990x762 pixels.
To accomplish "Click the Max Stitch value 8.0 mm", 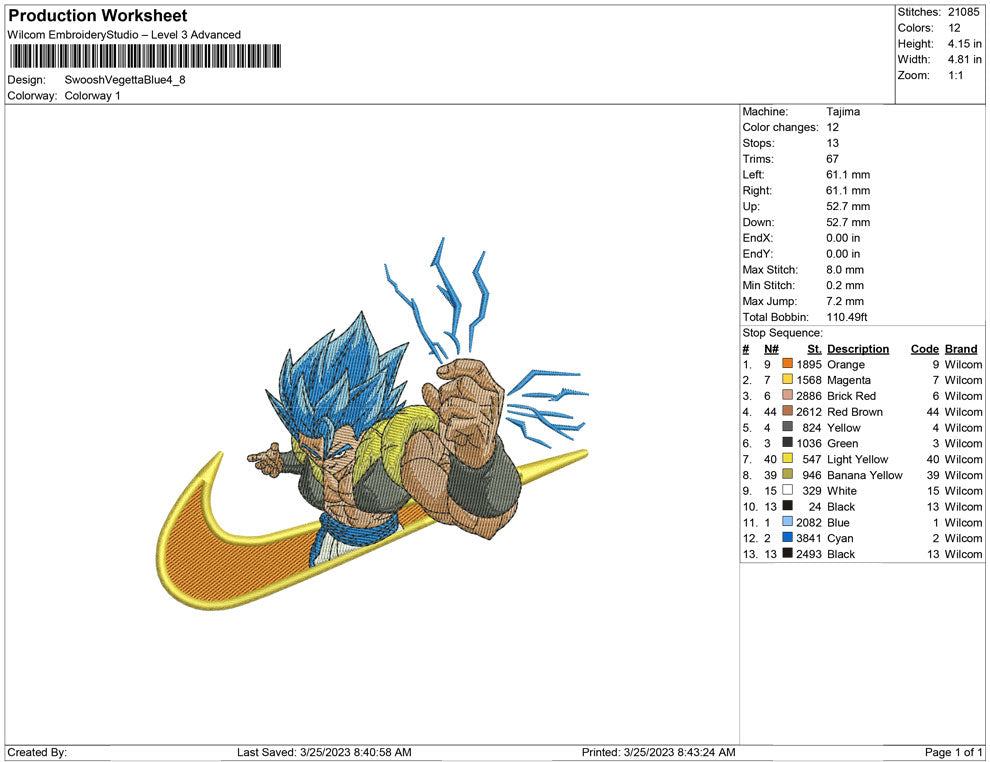I will tap(845, 270).
